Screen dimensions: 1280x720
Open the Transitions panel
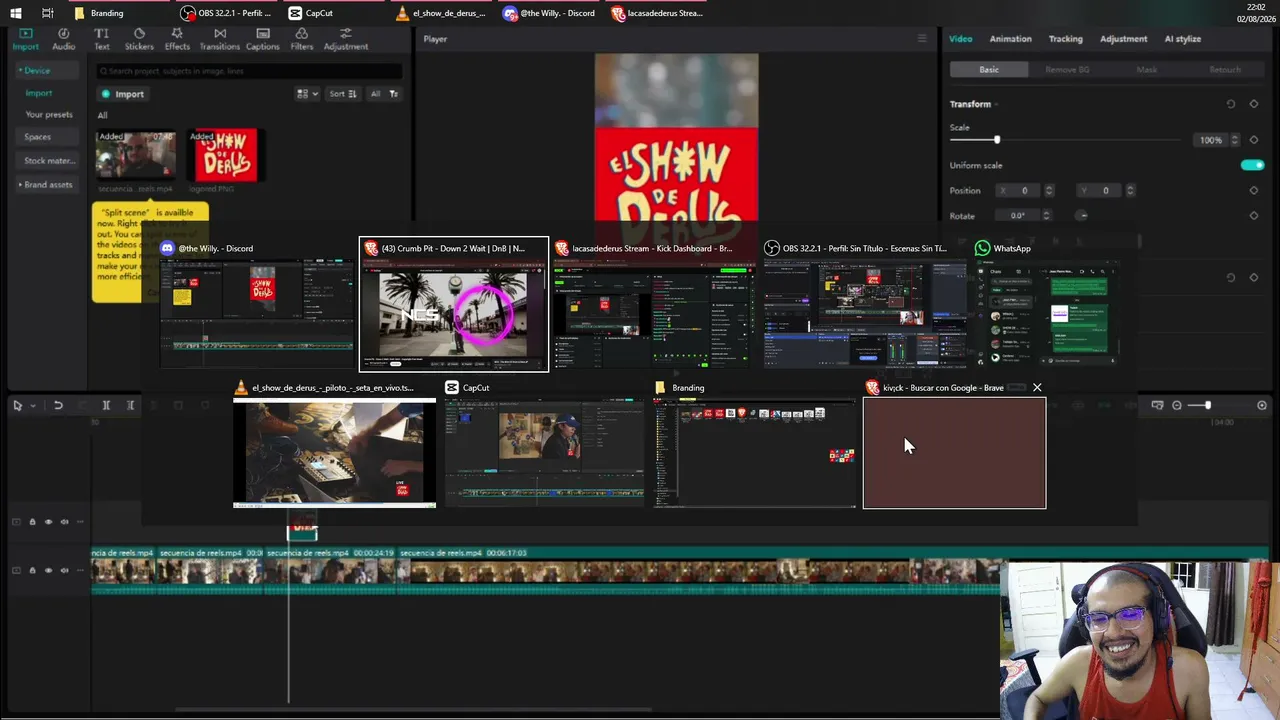(x=220, y=39)
